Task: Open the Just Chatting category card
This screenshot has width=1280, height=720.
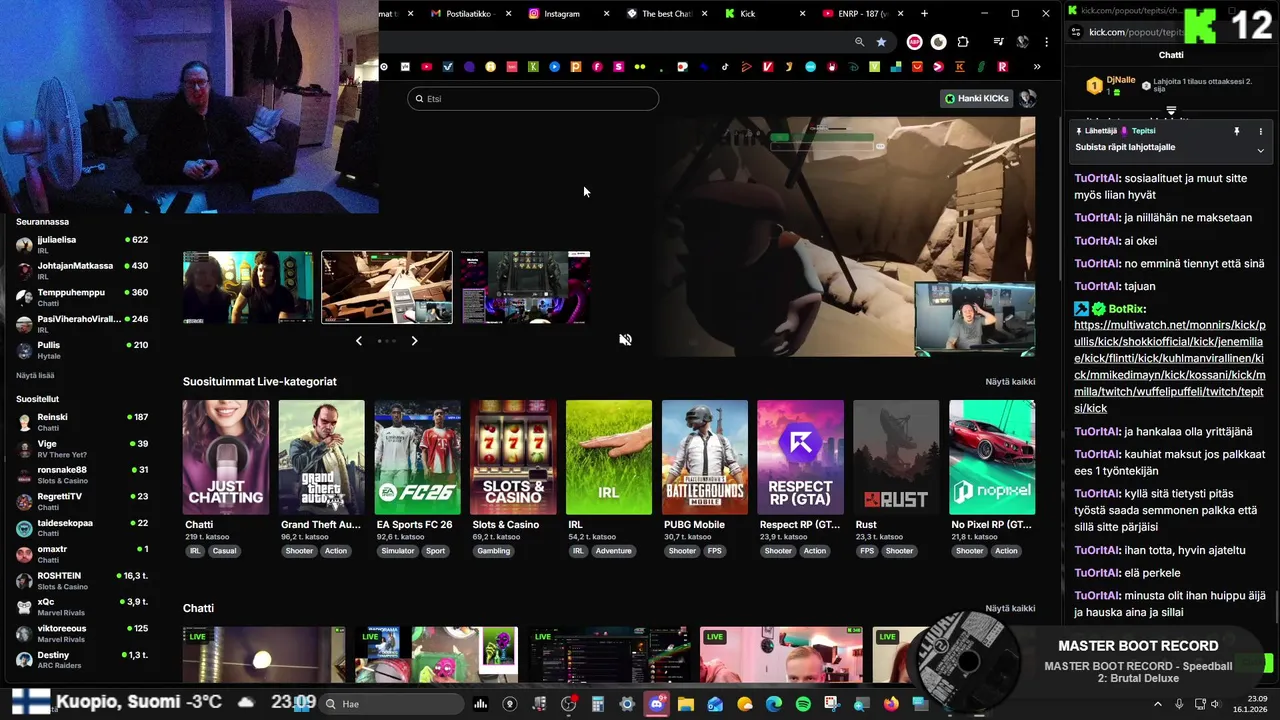Action: (226, 457)
